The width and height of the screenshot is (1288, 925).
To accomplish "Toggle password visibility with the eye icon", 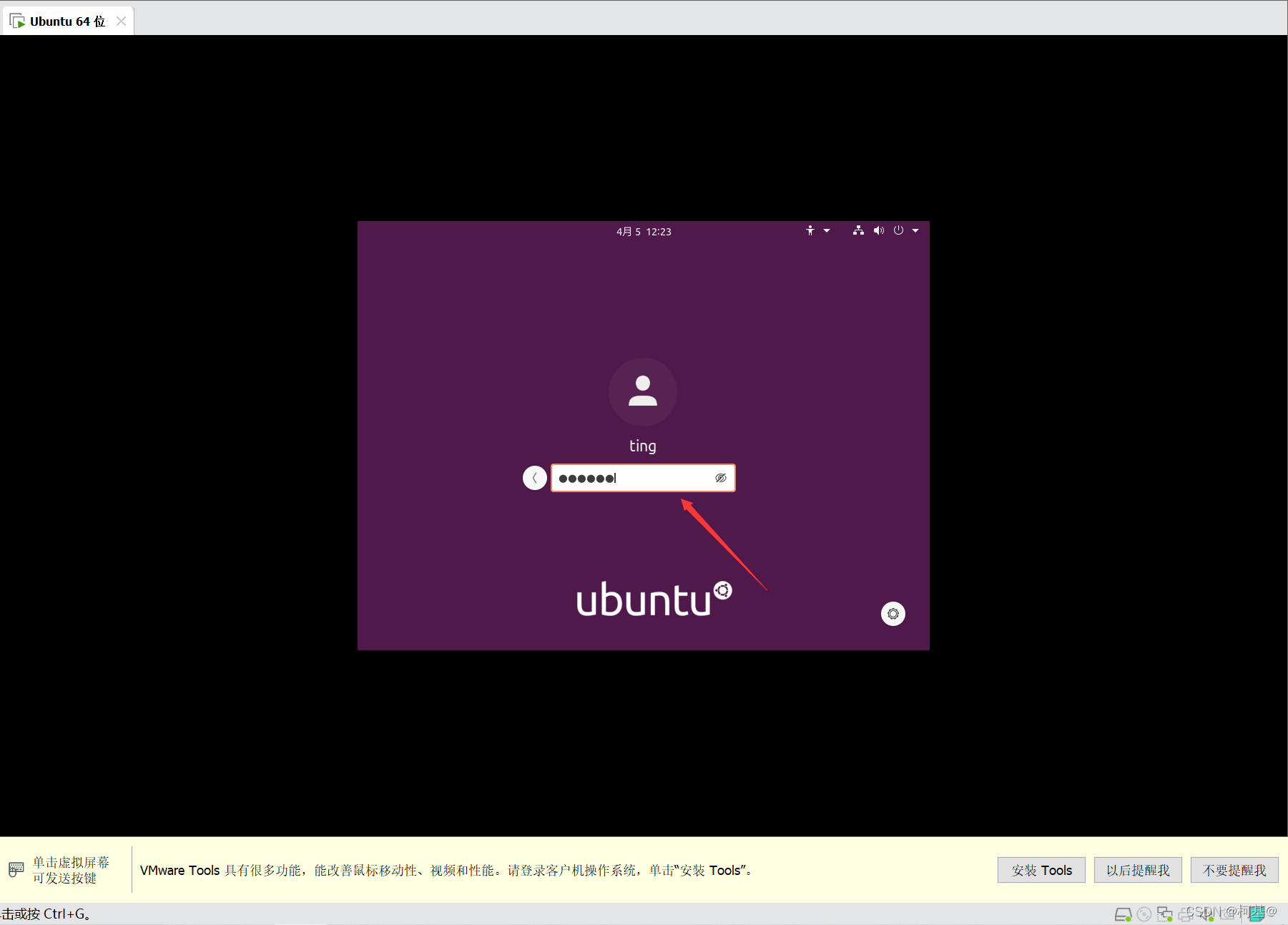I will (x=719, y=477).
